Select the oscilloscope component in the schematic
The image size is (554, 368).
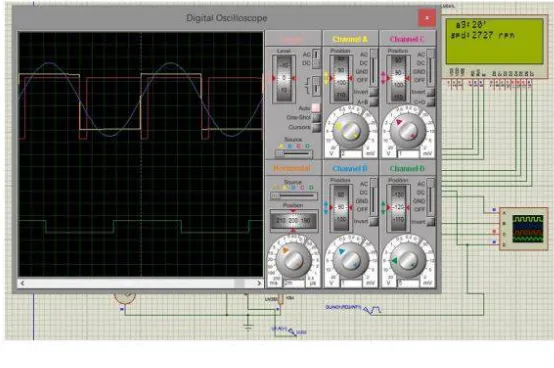tap(524, 229)
